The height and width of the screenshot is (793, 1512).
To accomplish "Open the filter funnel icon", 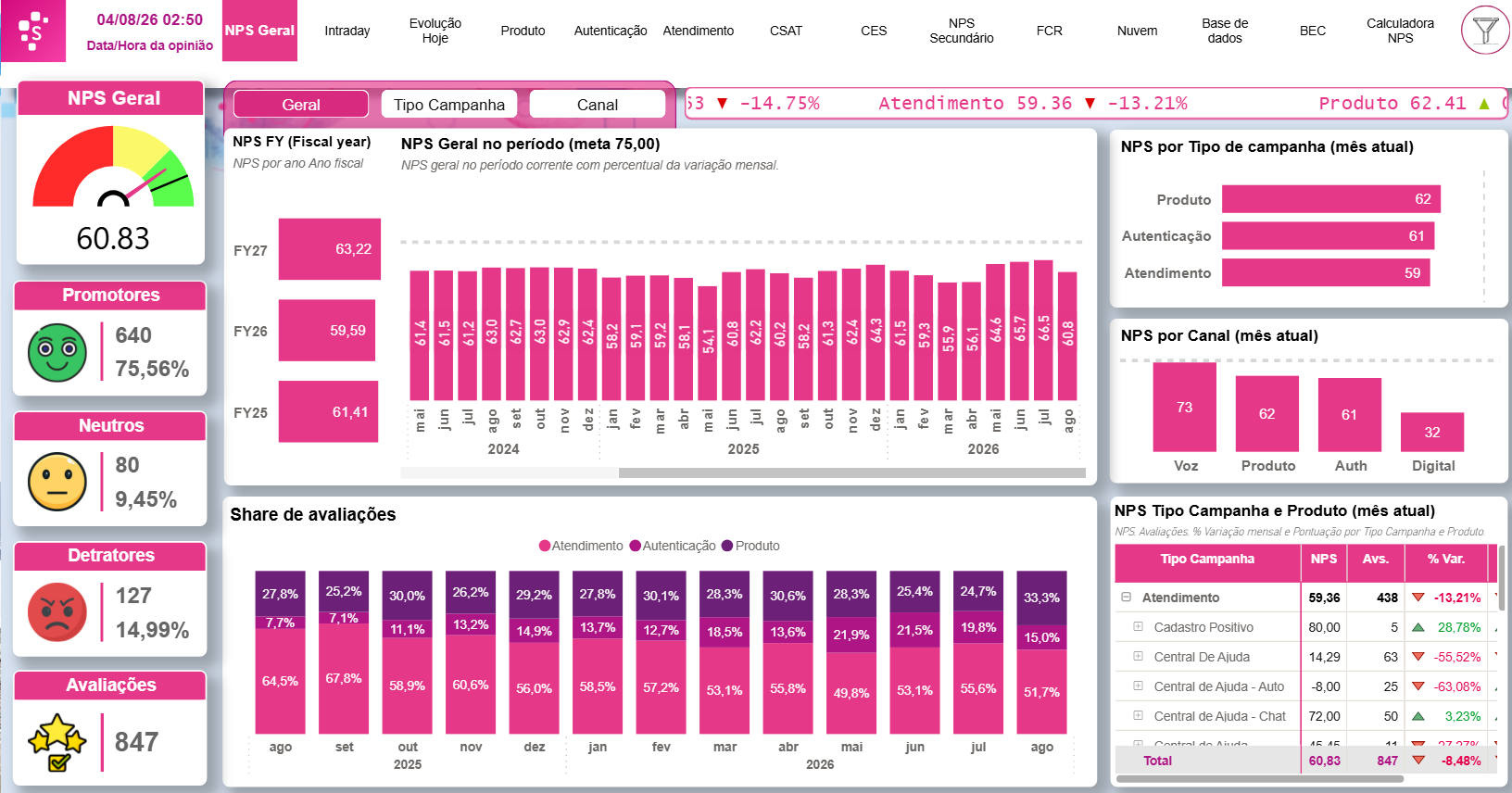I will tap(1485, 31).
